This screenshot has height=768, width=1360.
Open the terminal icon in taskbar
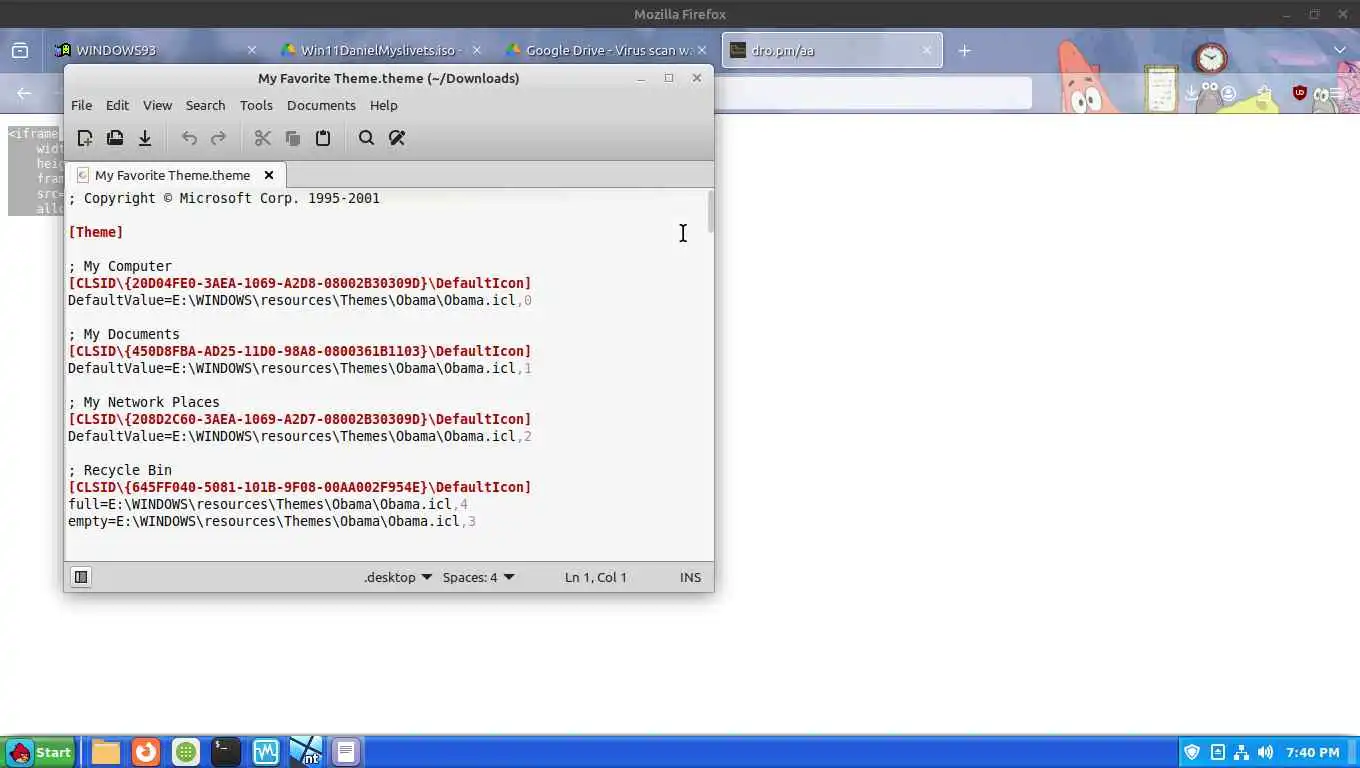click(x=226, y=752)
